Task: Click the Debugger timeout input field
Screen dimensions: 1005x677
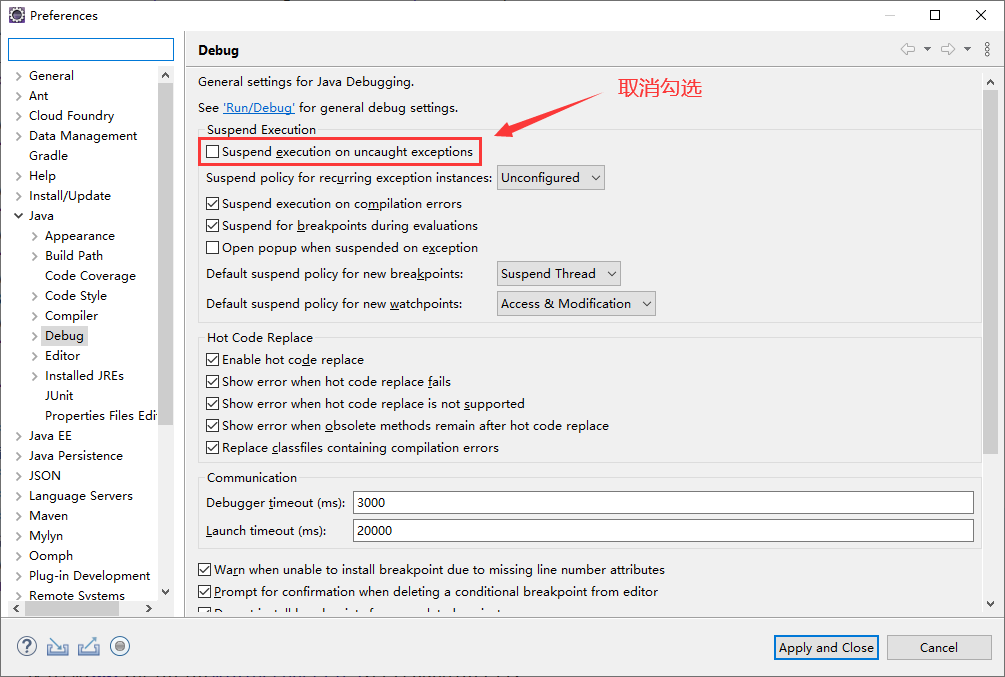Action: point(663,503)
